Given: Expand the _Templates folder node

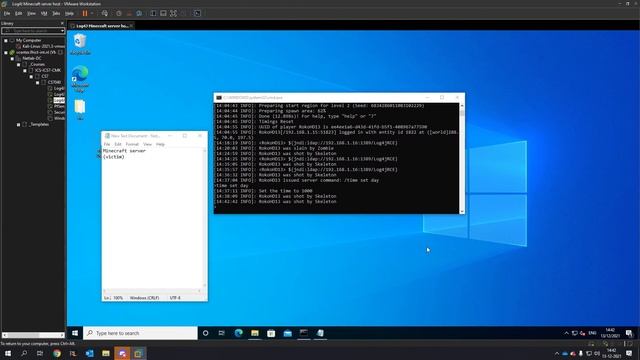Looking at the screenshot, I should pyautogui.click(x=19, y=124).
